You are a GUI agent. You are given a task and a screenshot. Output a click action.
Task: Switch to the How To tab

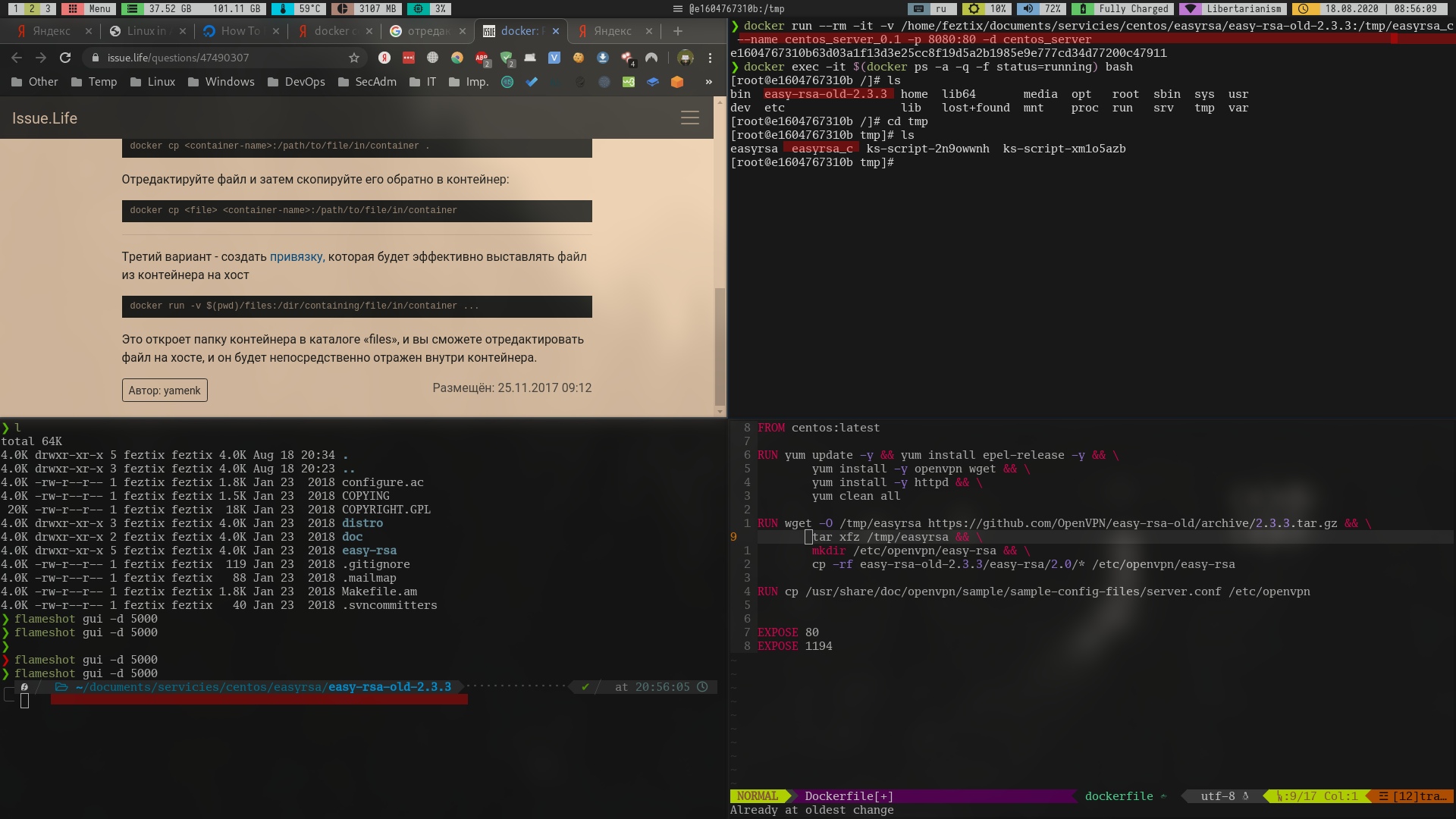[240, 31]
